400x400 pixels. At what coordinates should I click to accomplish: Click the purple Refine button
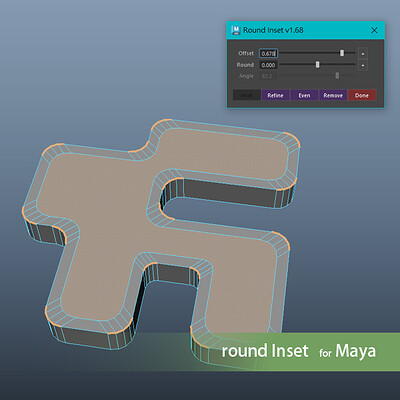pyautogui.click(x=275, y=95)
